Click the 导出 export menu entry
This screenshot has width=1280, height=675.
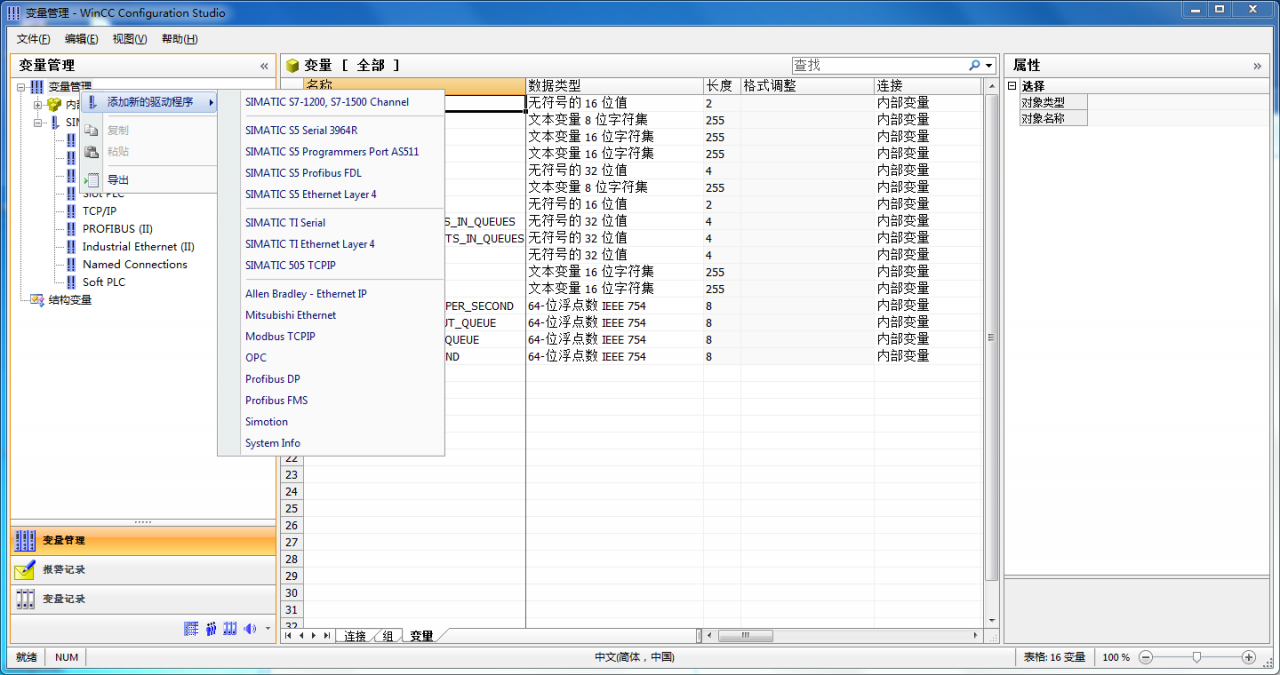pyautogui.click(x=148, y=180)
